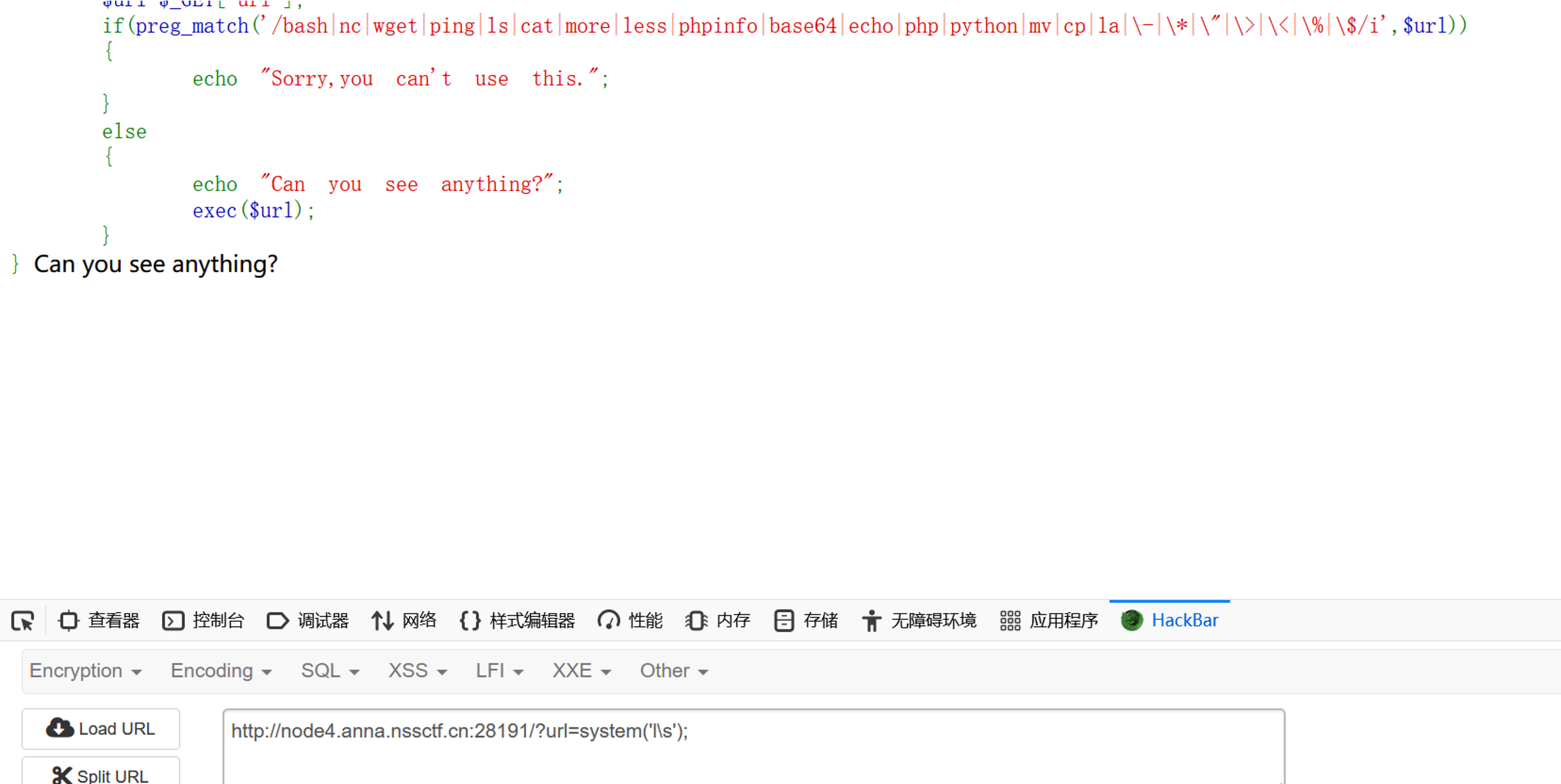The height and width of the screenshot is (784, 1561).
Task: Click the Network (网络) arrows icon
Action: pyautogui.click(x=382, y=621)
